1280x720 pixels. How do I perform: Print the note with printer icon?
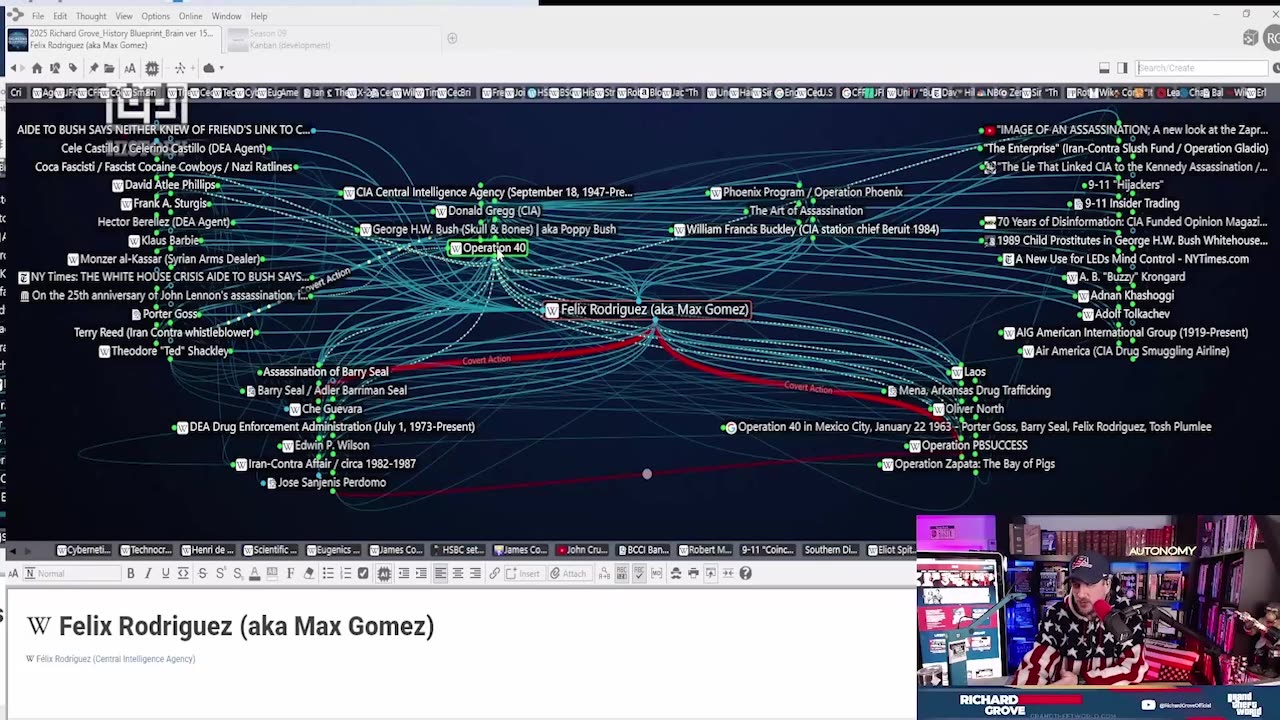(693, 573)
